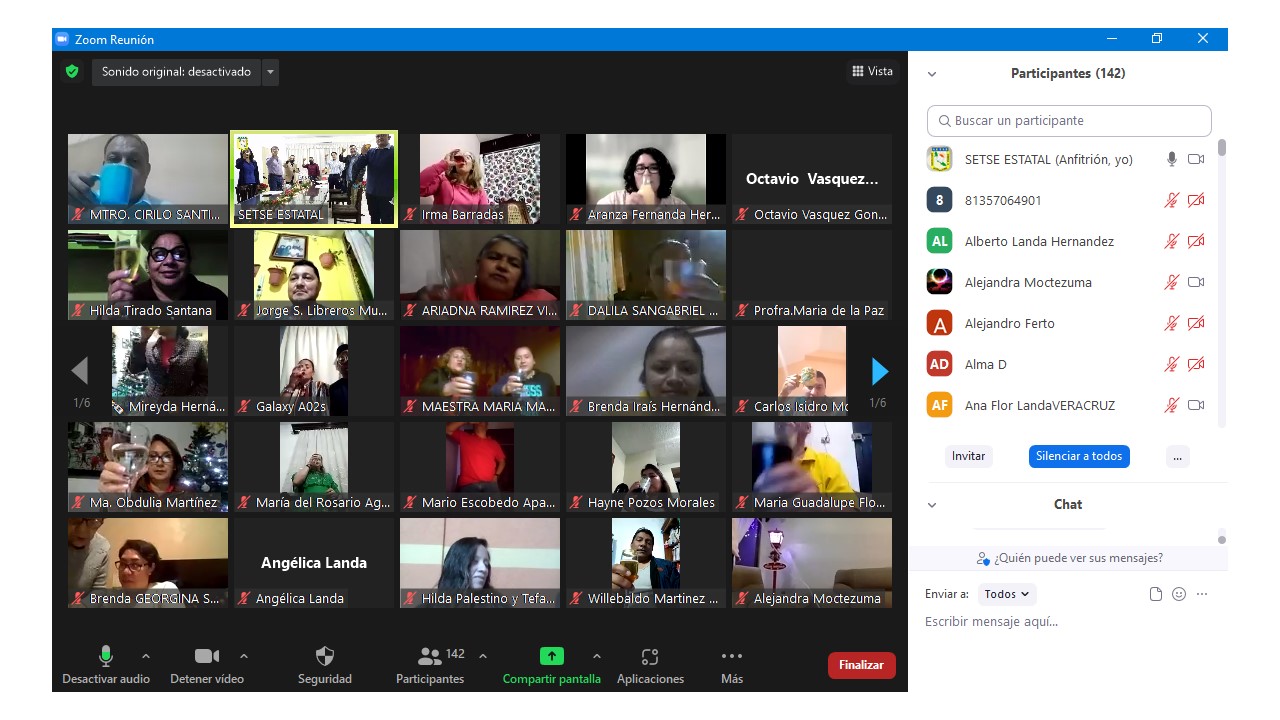Image resolution: width=1280 pixels, height=720 pixels.
Task: Select Angélica Landa name tile
Action: tap(314, 563)
